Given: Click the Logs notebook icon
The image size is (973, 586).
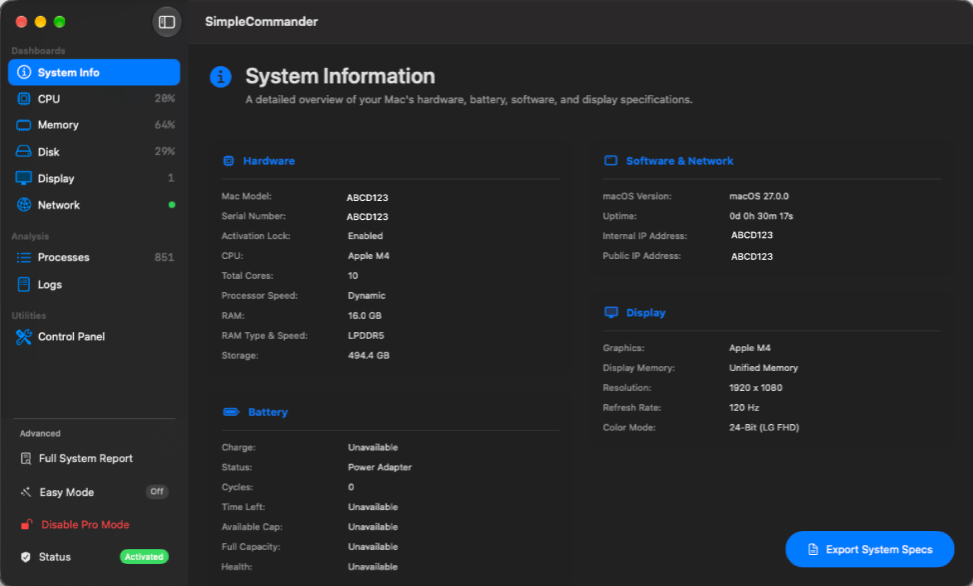Looking at the screenshot, I should (x=24, y=284).
